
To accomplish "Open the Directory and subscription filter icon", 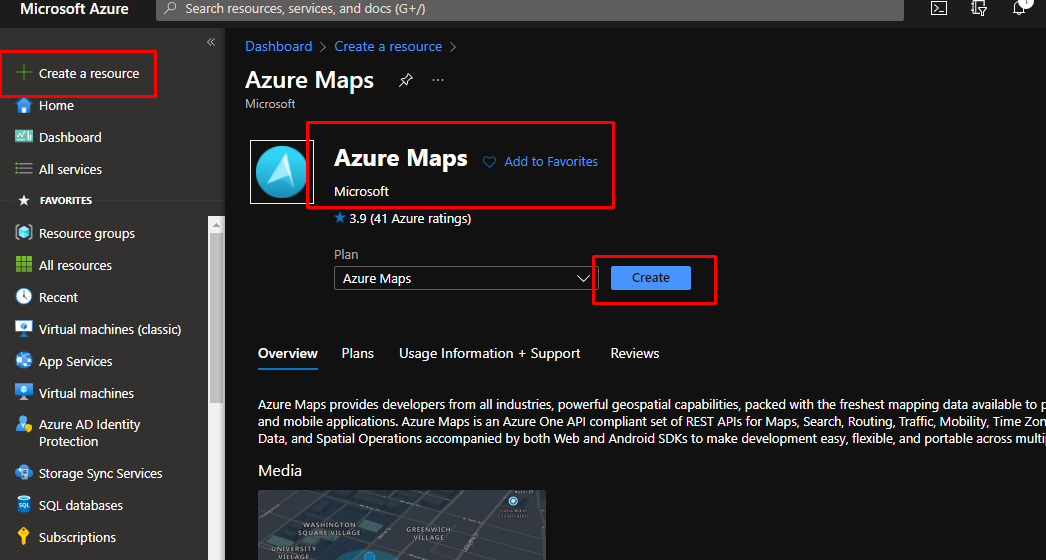I will tap(979, 9).
